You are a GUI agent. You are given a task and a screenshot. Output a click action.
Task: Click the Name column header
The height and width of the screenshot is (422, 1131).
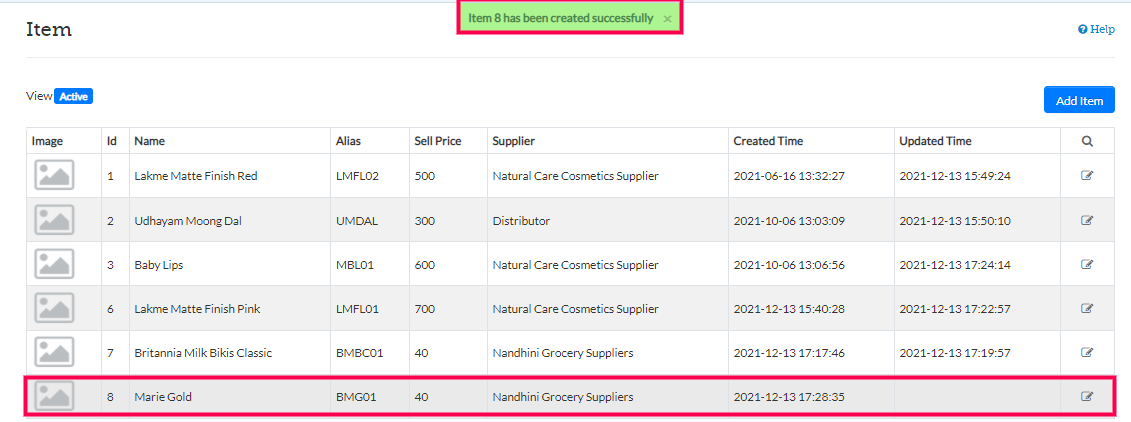149,141
